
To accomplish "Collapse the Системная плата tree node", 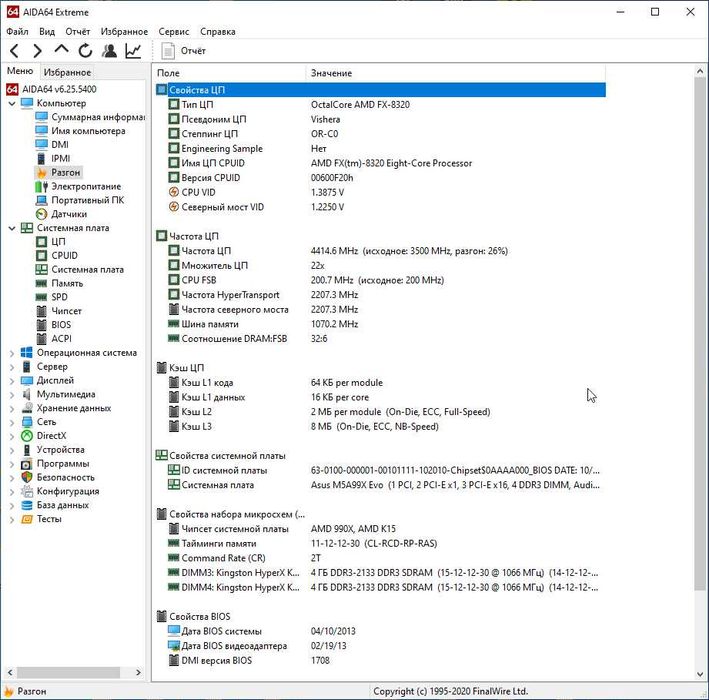I will (x=12, y=228).
